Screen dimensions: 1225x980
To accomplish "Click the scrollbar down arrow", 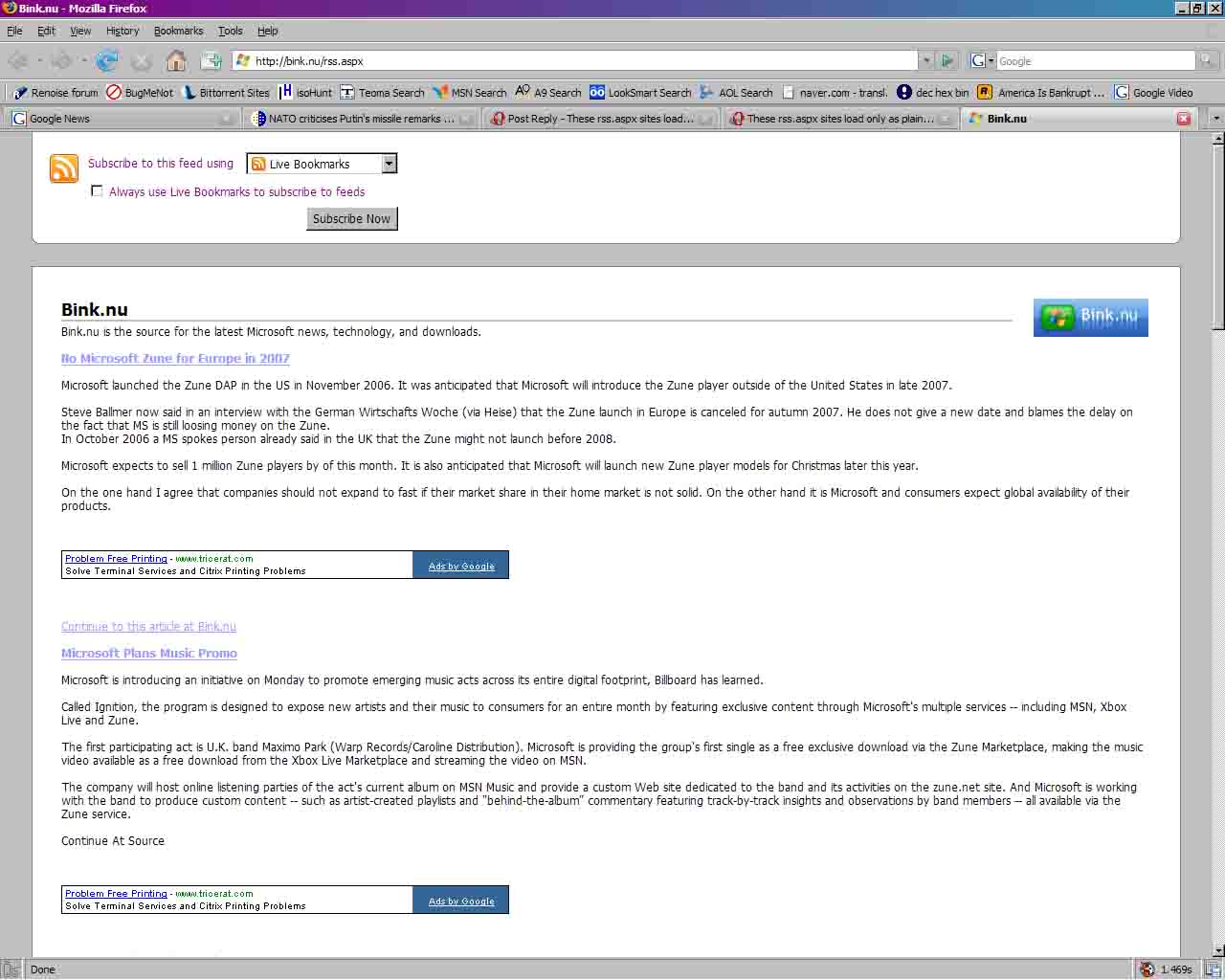I will pyautogui.click(x=1217, y=950).
